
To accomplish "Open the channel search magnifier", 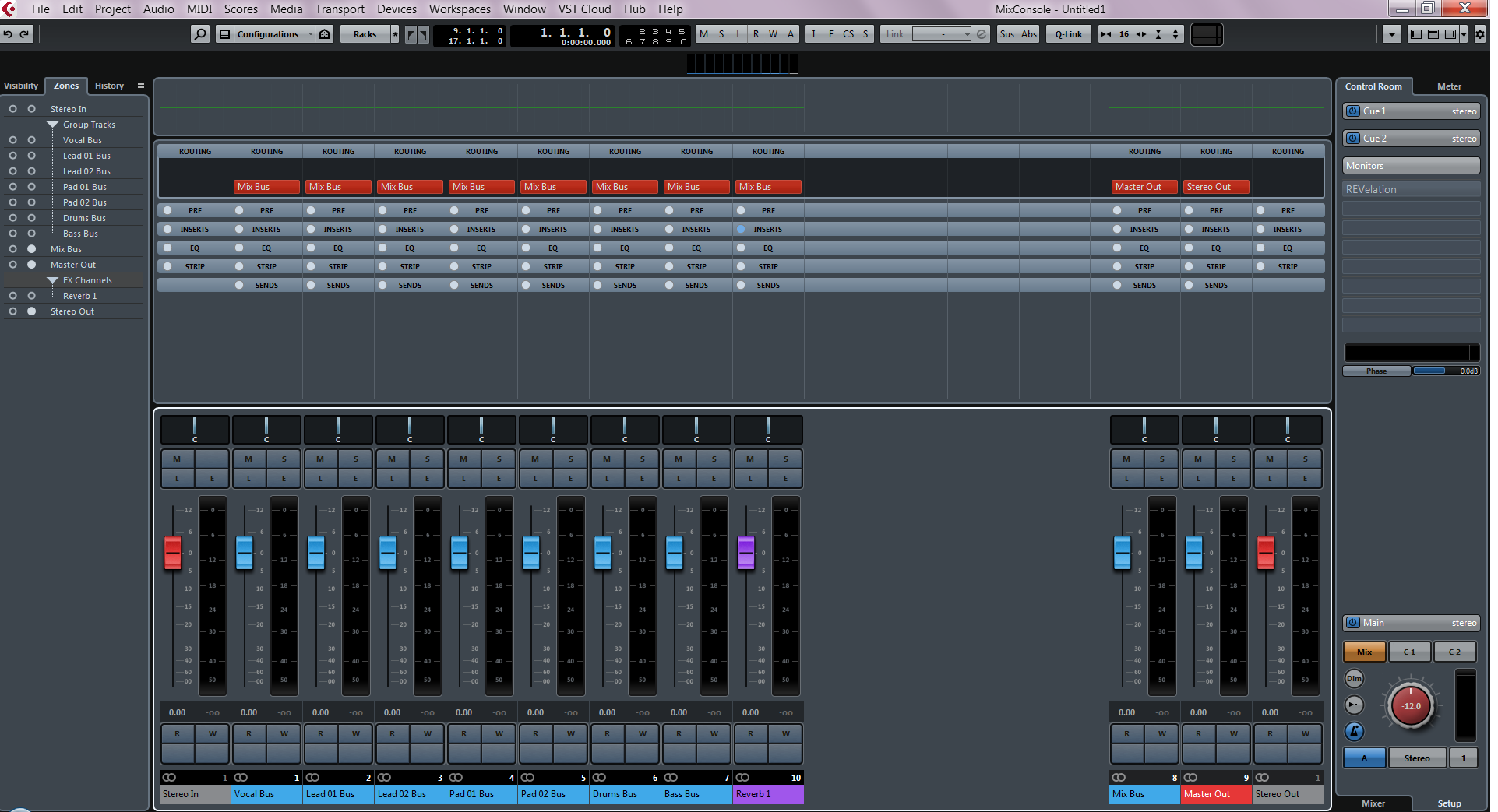I will point(200,34).
